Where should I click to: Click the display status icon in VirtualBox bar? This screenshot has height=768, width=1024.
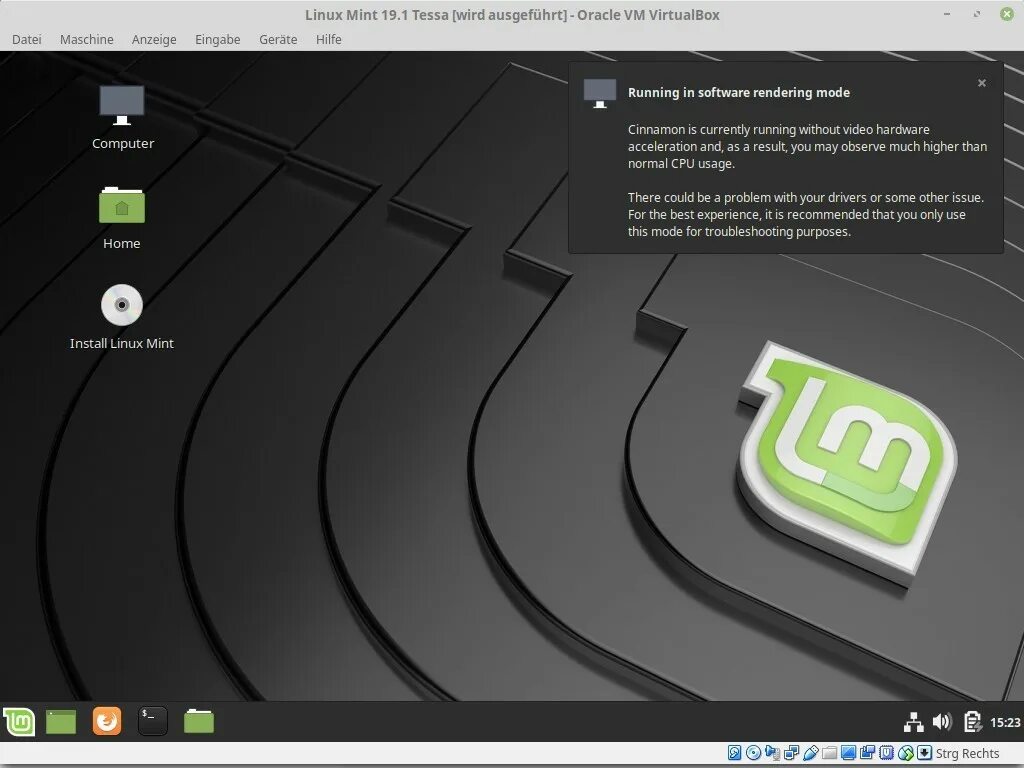(x=848, y=753)
